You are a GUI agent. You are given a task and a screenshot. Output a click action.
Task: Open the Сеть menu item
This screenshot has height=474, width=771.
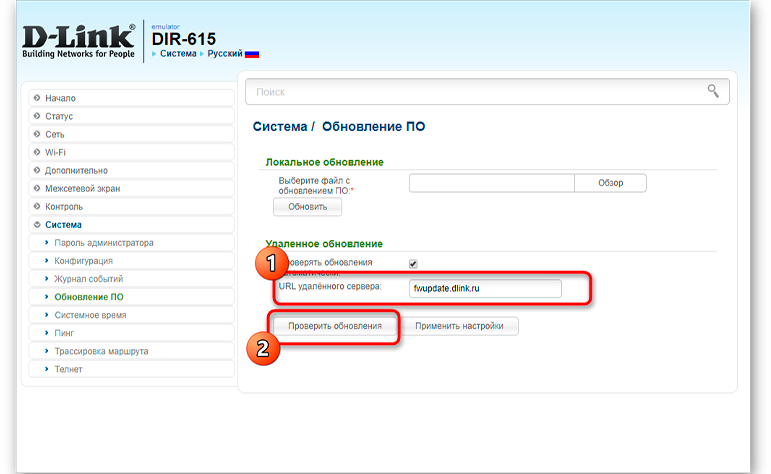pyautogui.click(x=131, y=134)
